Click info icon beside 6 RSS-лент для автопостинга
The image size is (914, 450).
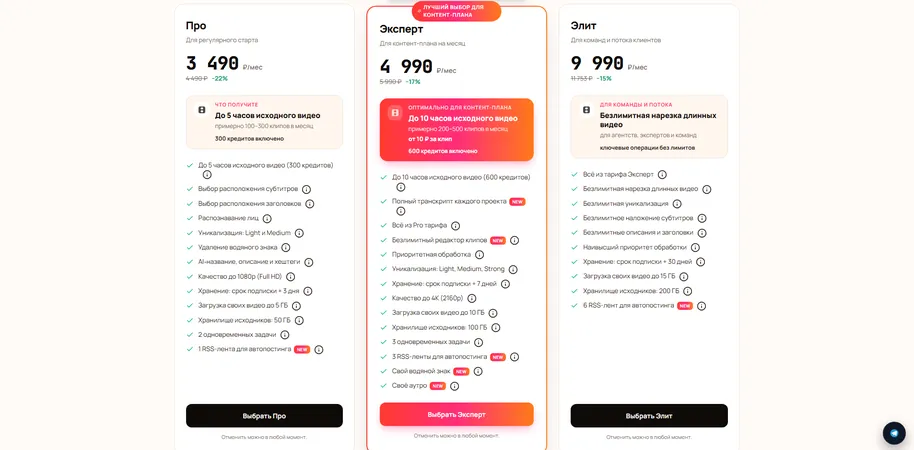(702, 305)
